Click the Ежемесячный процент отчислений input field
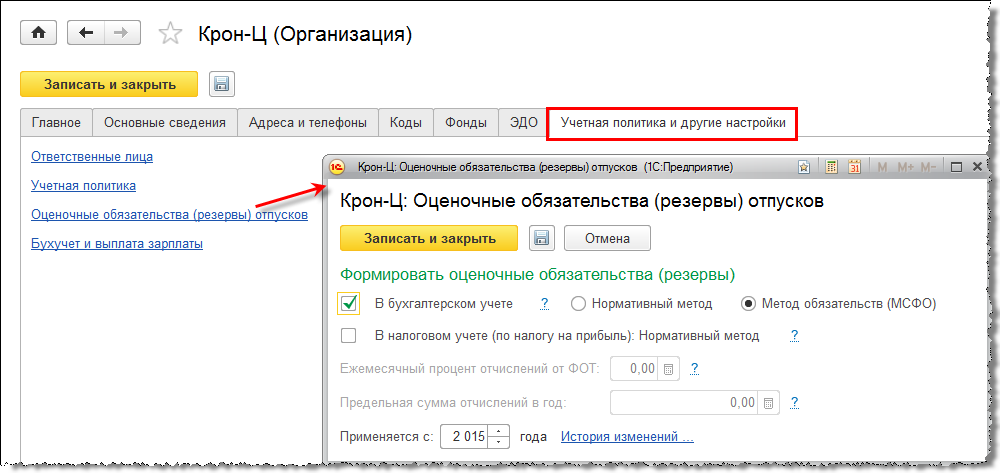 coord(636,368)
